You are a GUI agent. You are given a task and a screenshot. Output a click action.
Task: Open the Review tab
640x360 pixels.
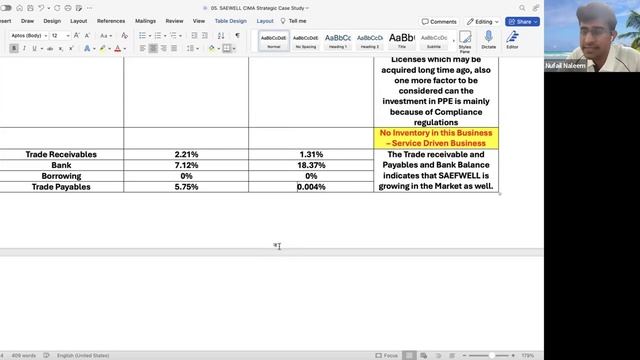pyautogui.click(x=174, y=21)
